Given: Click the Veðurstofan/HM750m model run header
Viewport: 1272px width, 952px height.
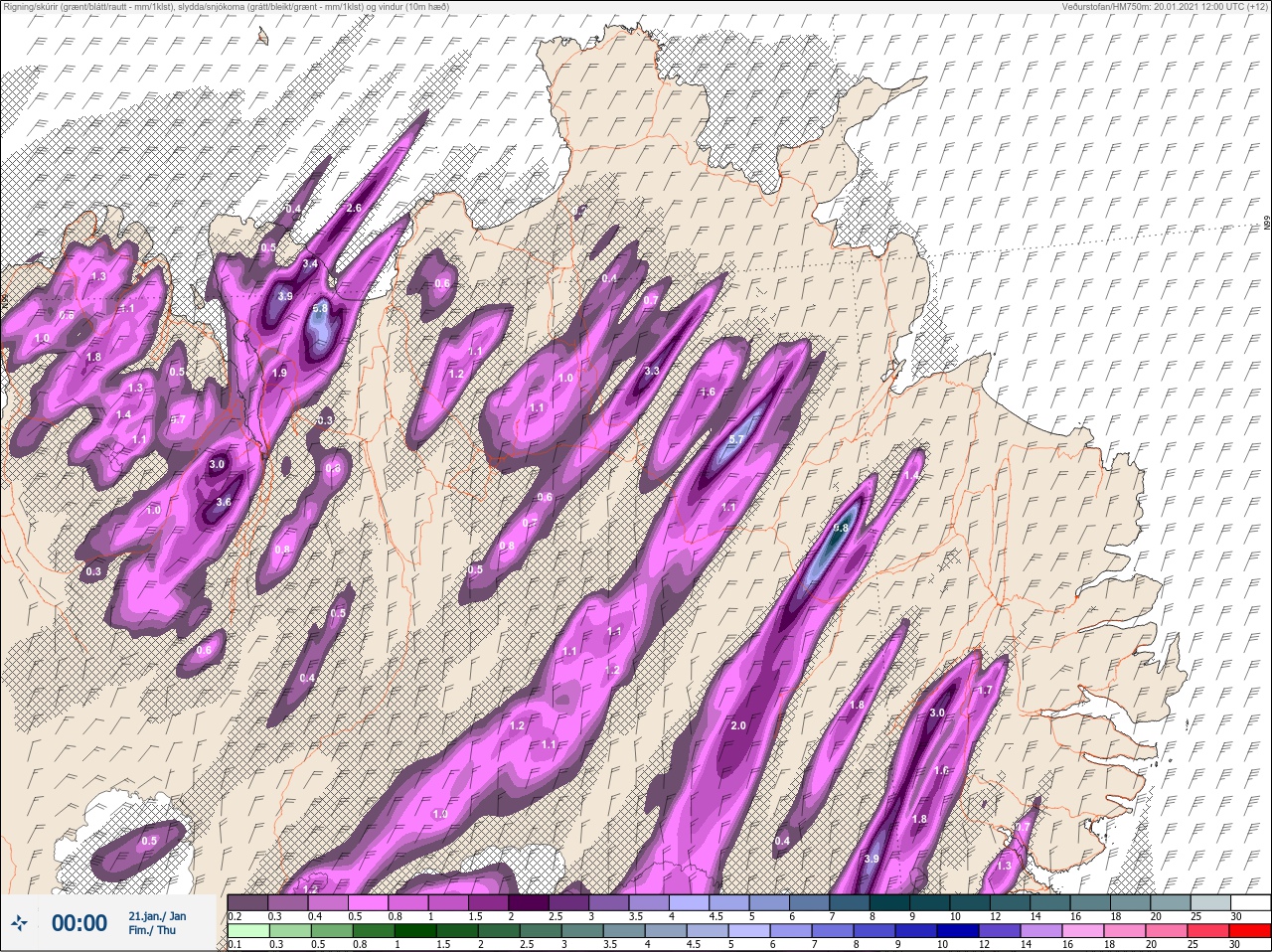Looking at the screenshot, I should [1165, 6].
